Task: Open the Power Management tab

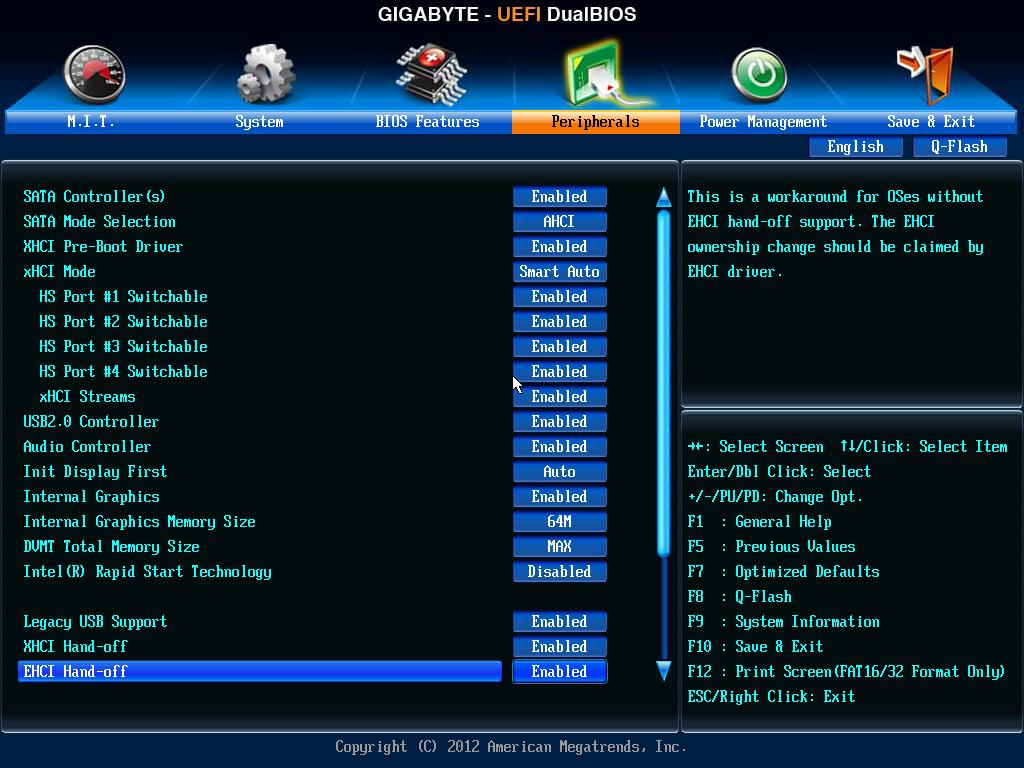Action: click(763, 121)
